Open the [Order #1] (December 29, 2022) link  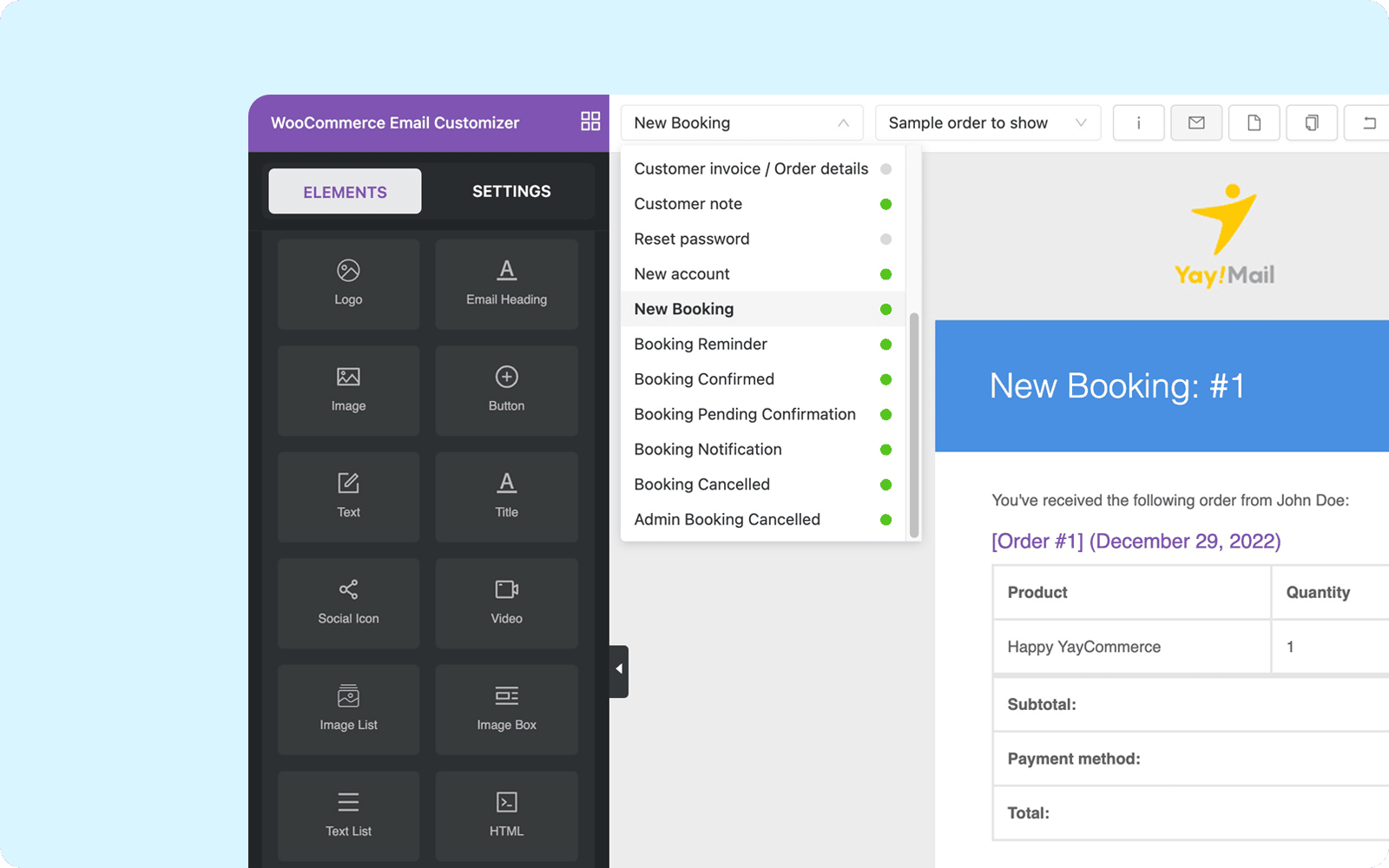tap(1136, 541)
